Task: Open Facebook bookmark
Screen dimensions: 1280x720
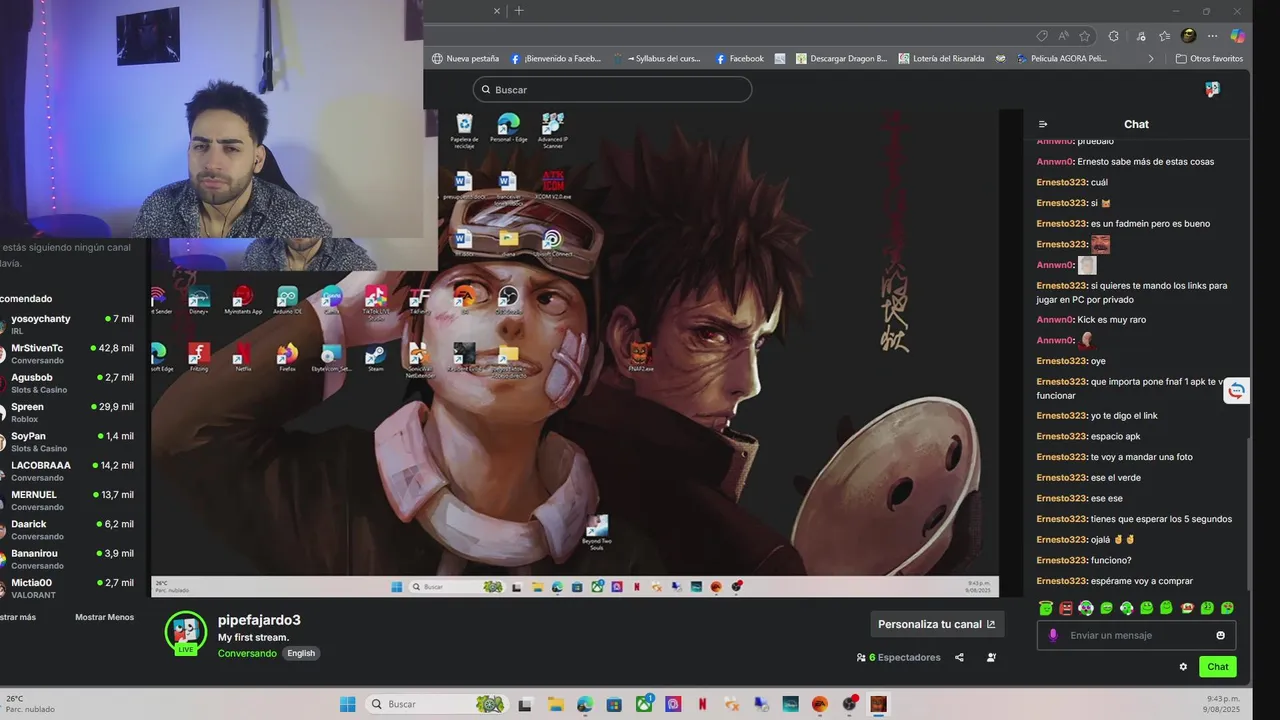Action: (x=739, y=59)
